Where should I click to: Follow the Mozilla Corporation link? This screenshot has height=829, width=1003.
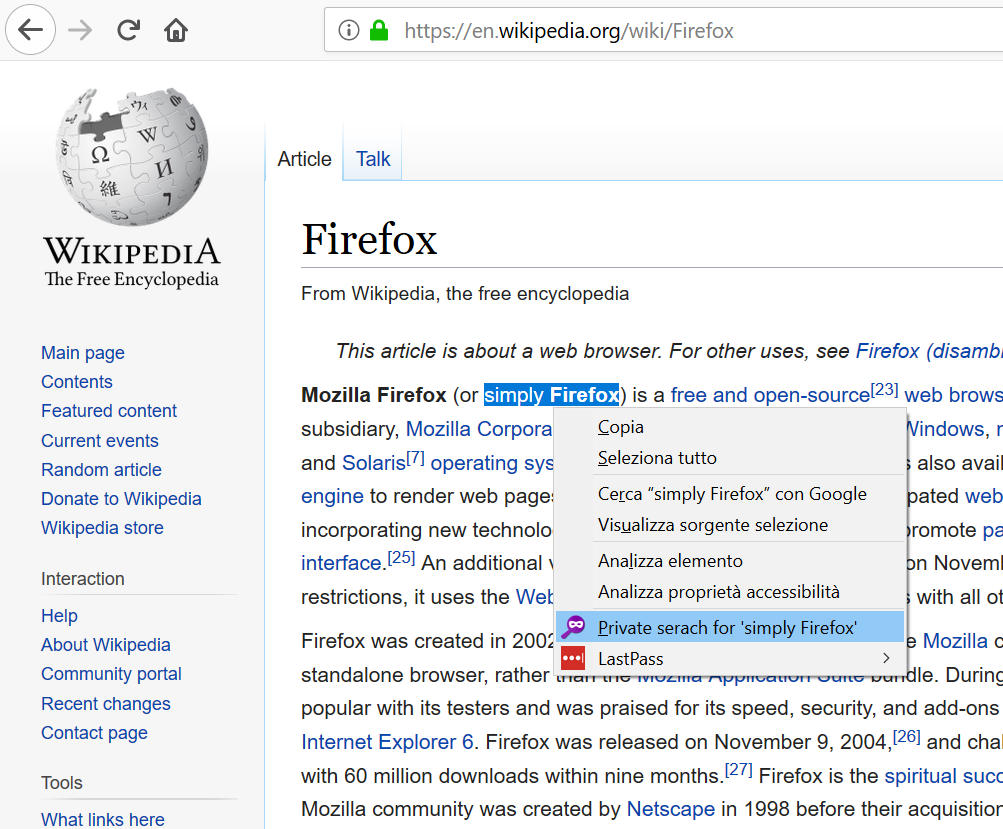point(479,429)
